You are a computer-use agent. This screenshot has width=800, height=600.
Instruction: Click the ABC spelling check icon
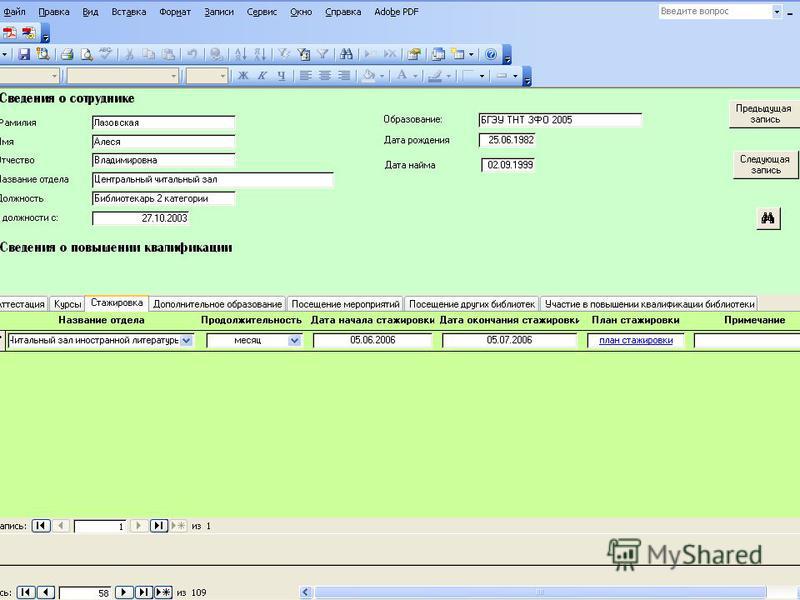106,54
